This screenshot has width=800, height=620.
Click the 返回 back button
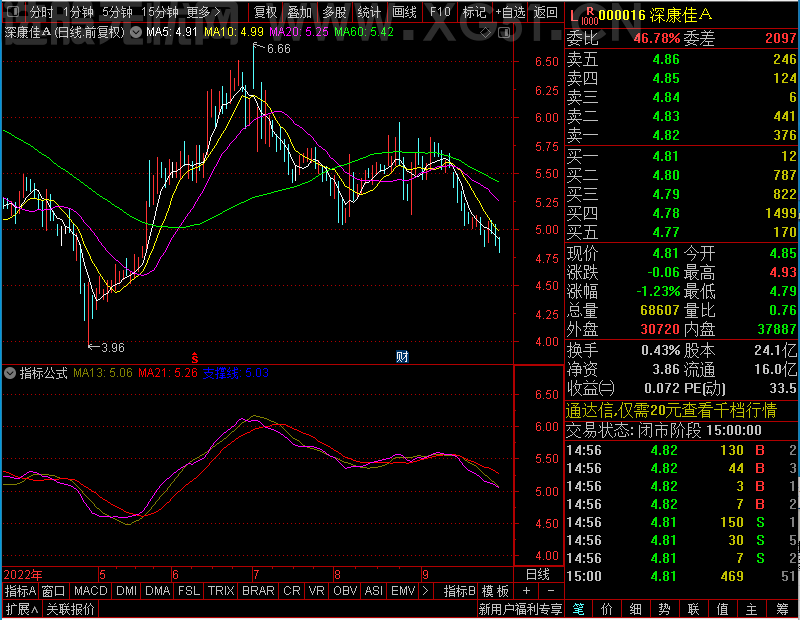click(545, 12)
